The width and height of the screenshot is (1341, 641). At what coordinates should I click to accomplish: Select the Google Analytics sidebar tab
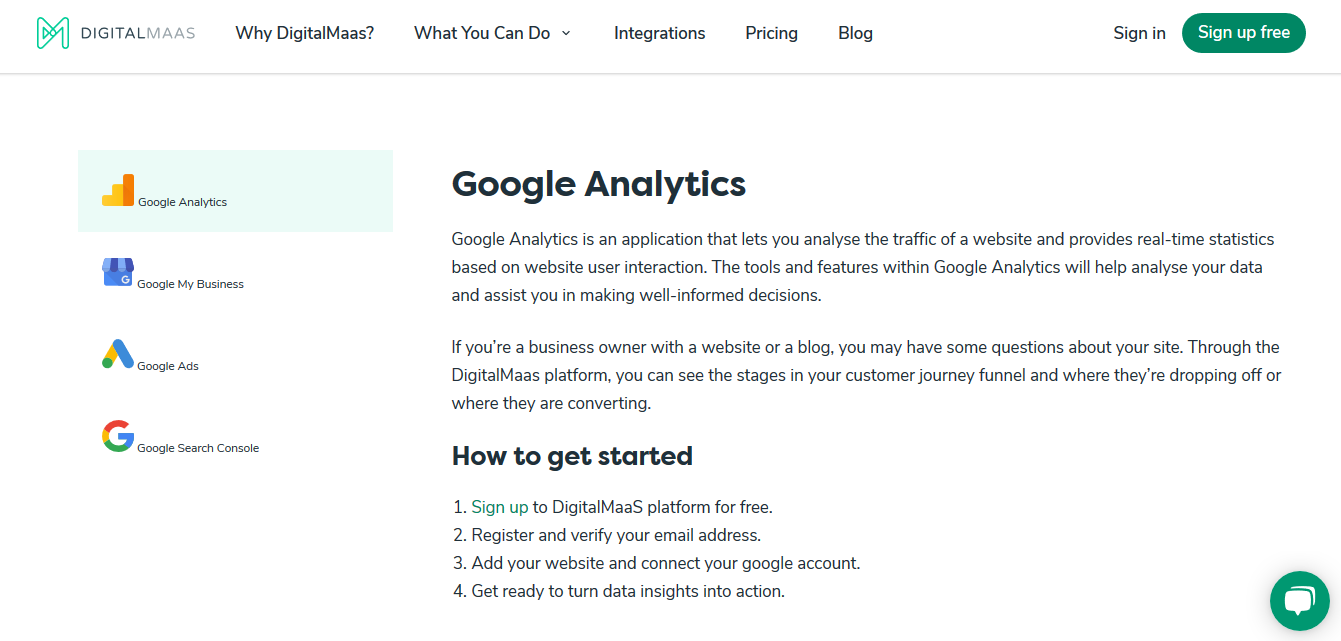coord(235,191)
